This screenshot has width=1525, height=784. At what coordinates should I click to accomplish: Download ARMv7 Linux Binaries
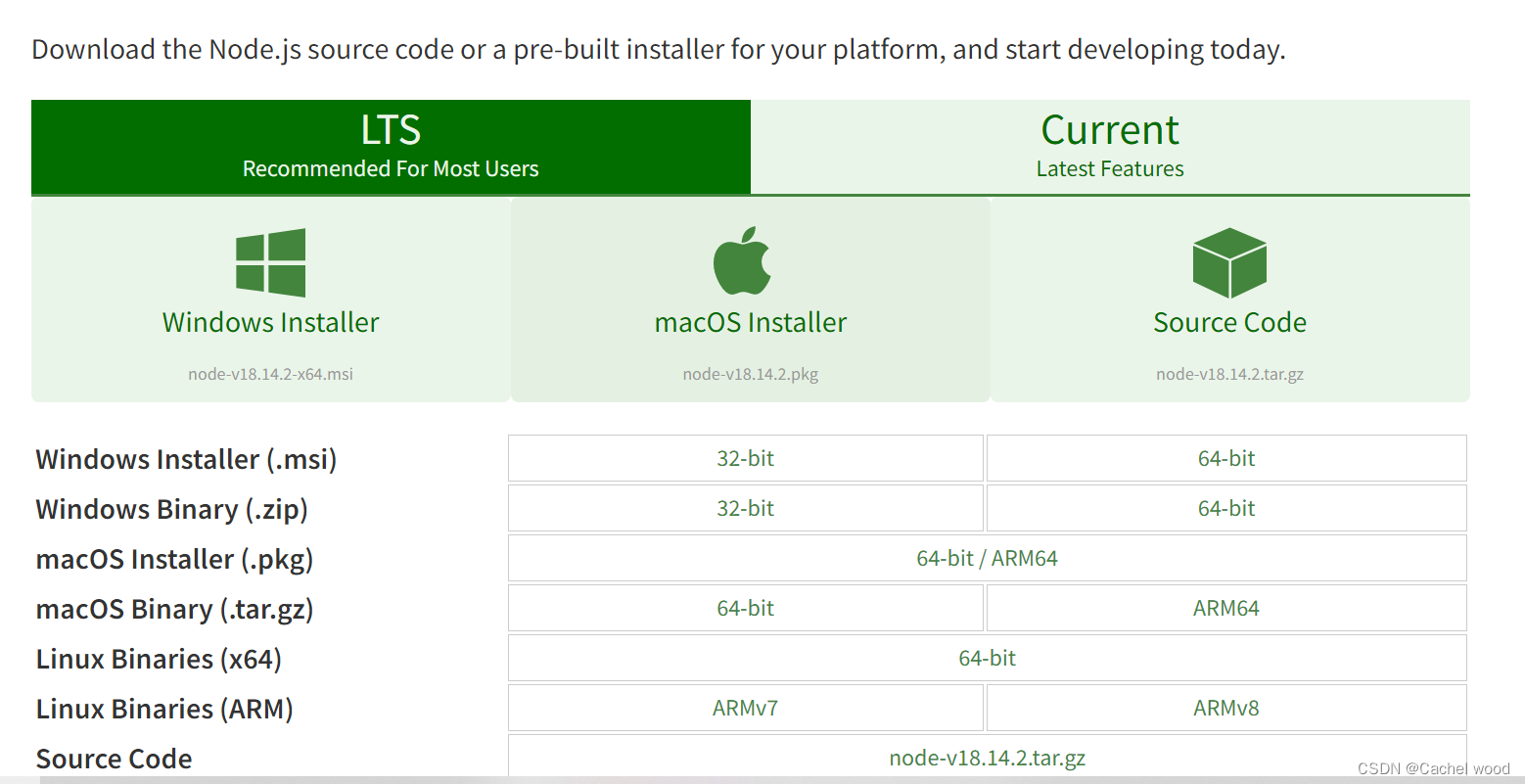click(x=746, y=708)
